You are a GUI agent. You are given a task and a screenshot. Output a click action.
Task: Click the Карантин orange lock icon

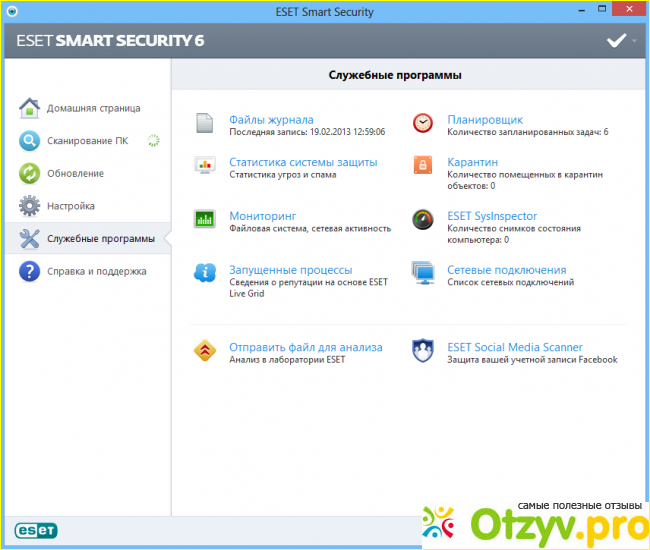(423, 166)
